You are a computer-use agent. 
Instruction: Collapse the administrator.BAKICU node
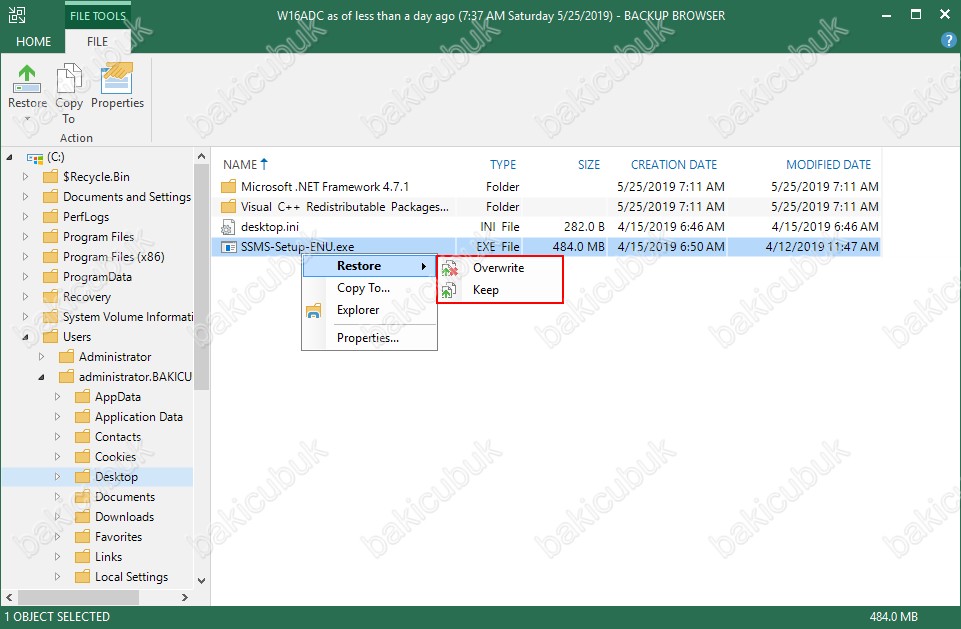(x=41, y=377)
